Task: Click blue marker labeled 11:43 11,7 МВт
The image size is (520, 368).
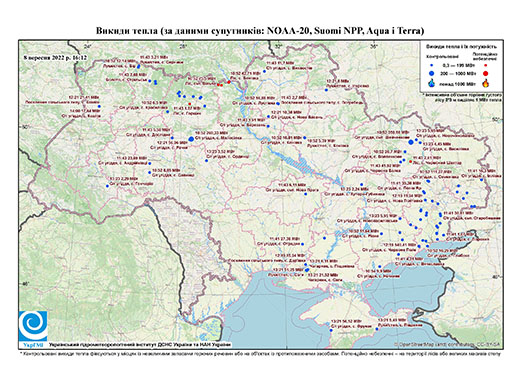Action: tap(264, 71)
